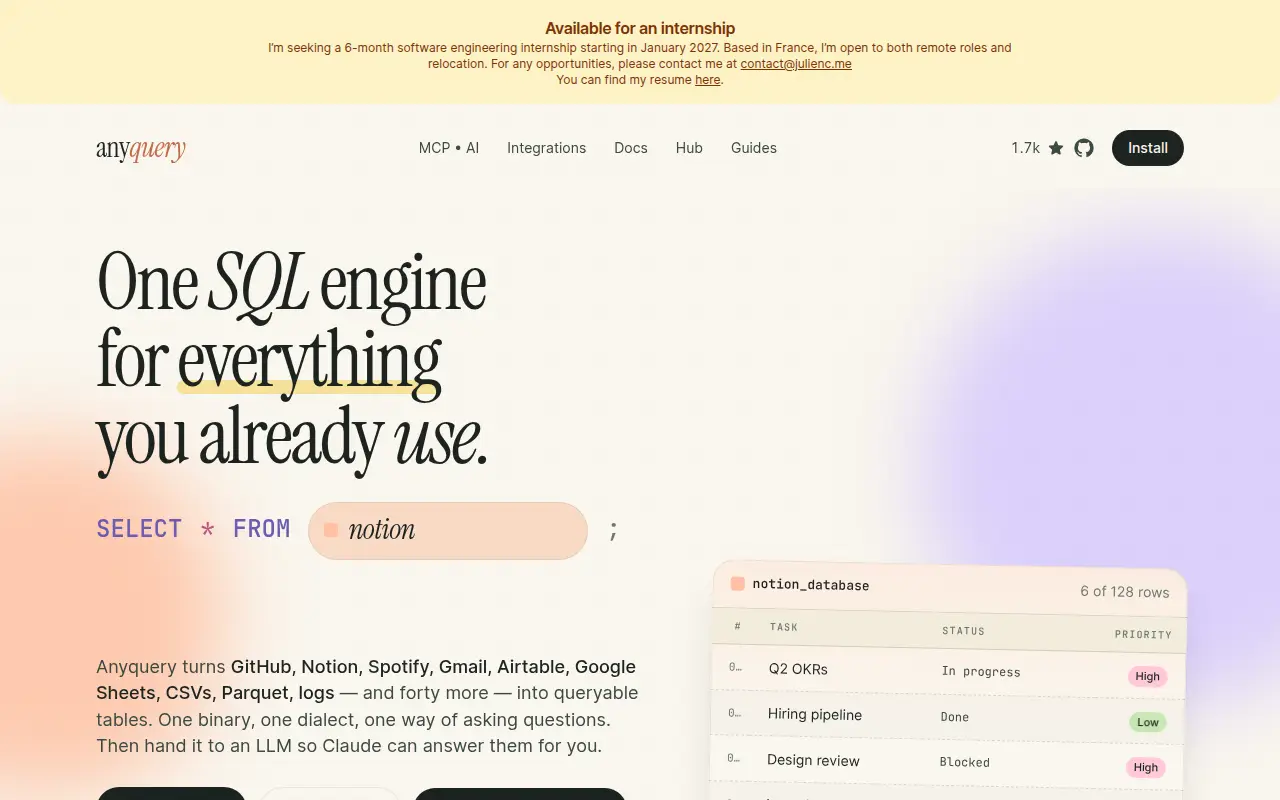
Task: Click the "Blocked" status cell
Action: [x=965, y=762]
